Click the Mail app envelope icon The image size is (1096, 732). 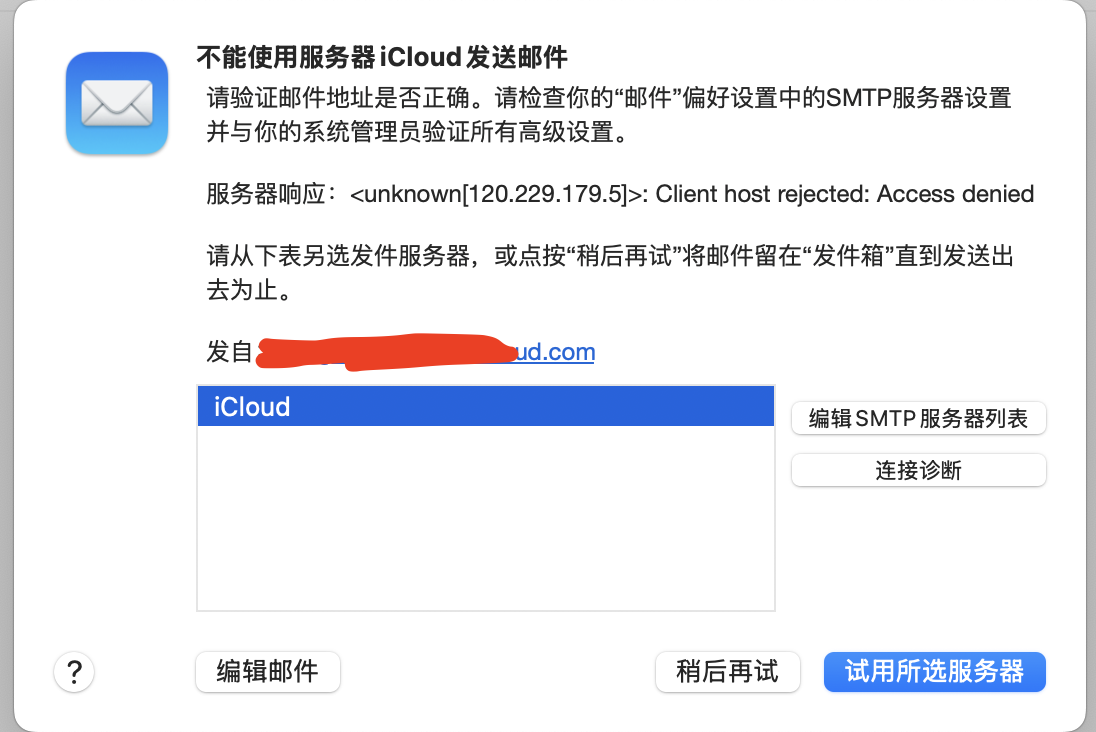click(x=116, y=103)
